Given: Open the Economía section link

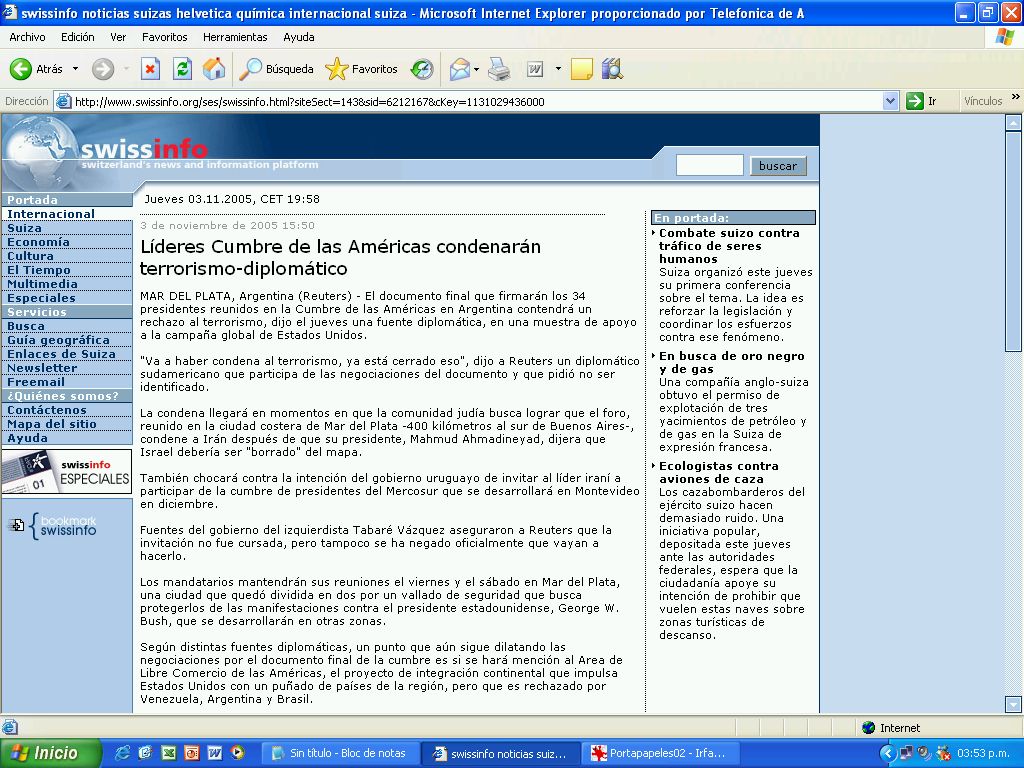Looking at the screenshot, I should pyautogui.click(x=39, y=242).
